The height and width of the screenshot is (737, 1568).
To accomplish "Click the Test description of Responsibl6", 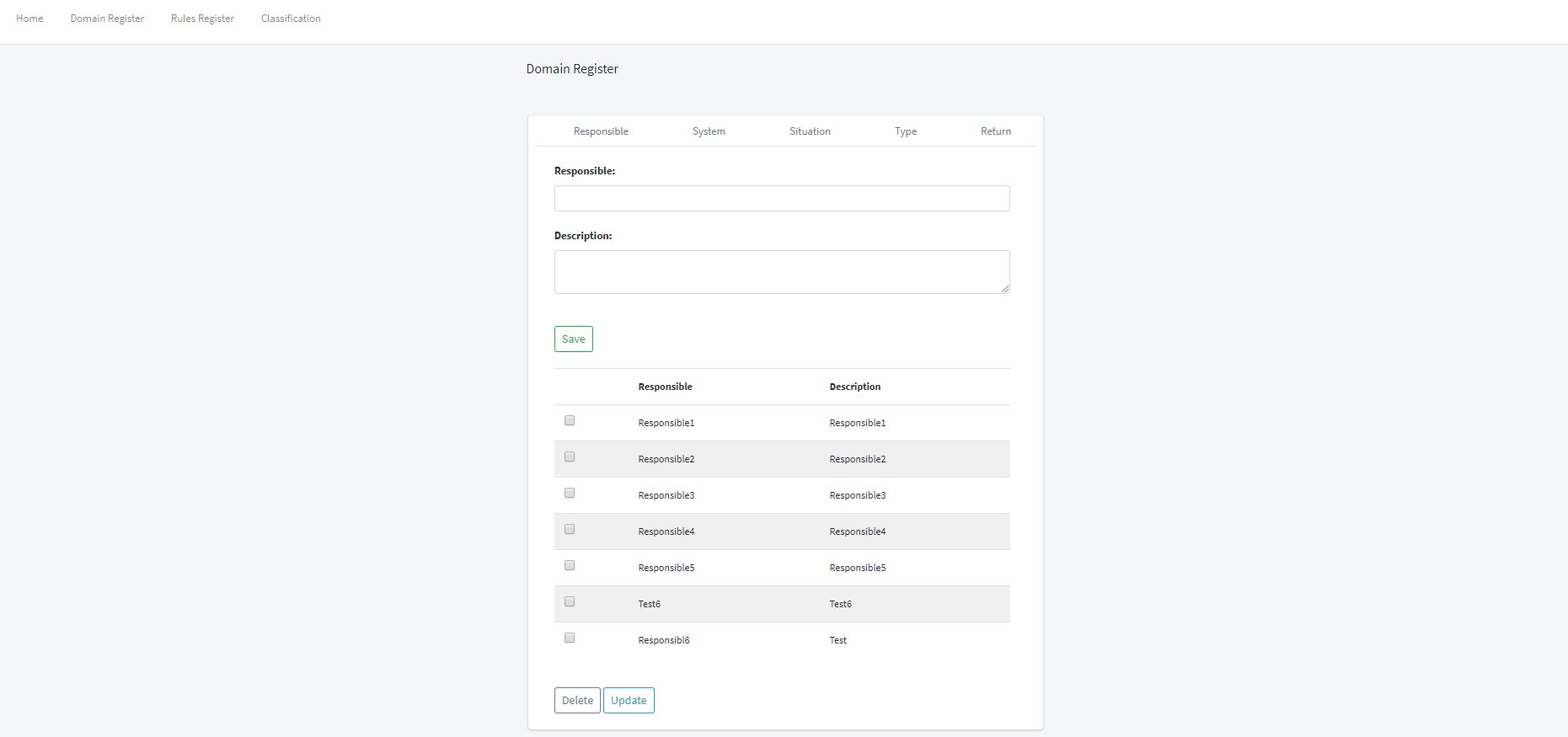I will 838,640.
